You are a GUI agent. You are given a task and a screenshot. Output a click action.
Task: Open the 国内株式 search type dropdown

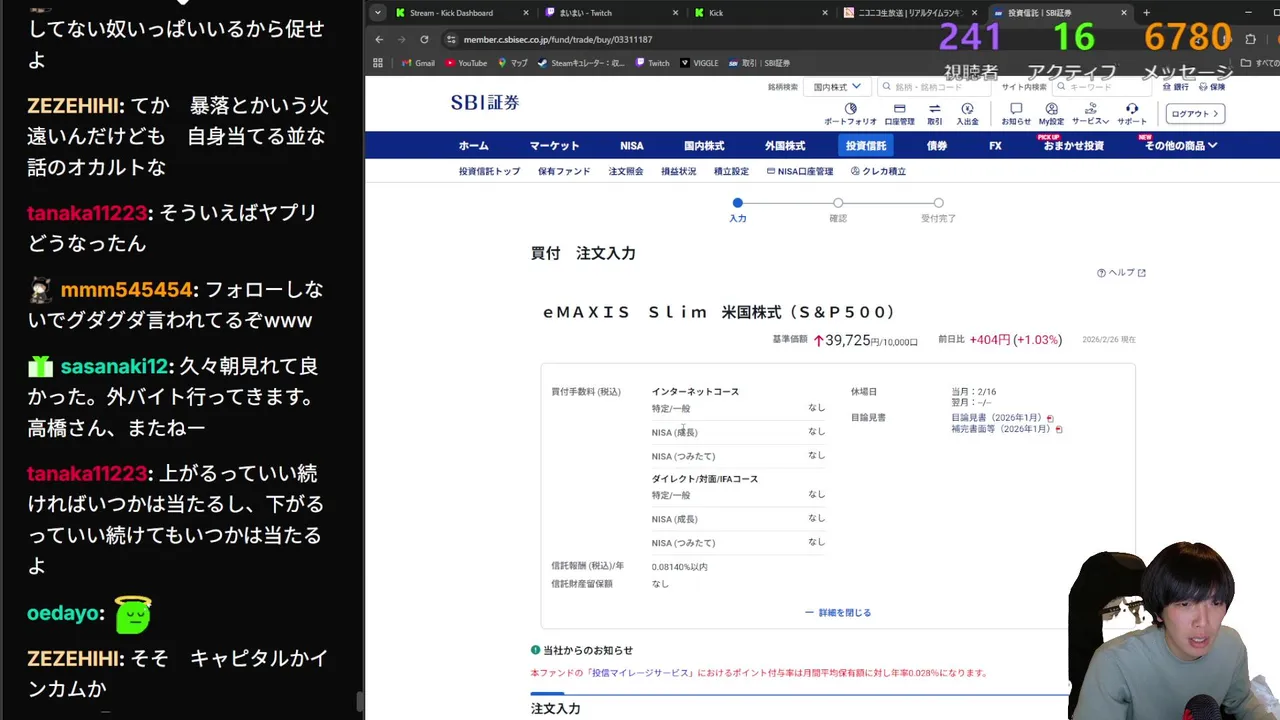tap(838, 87)
